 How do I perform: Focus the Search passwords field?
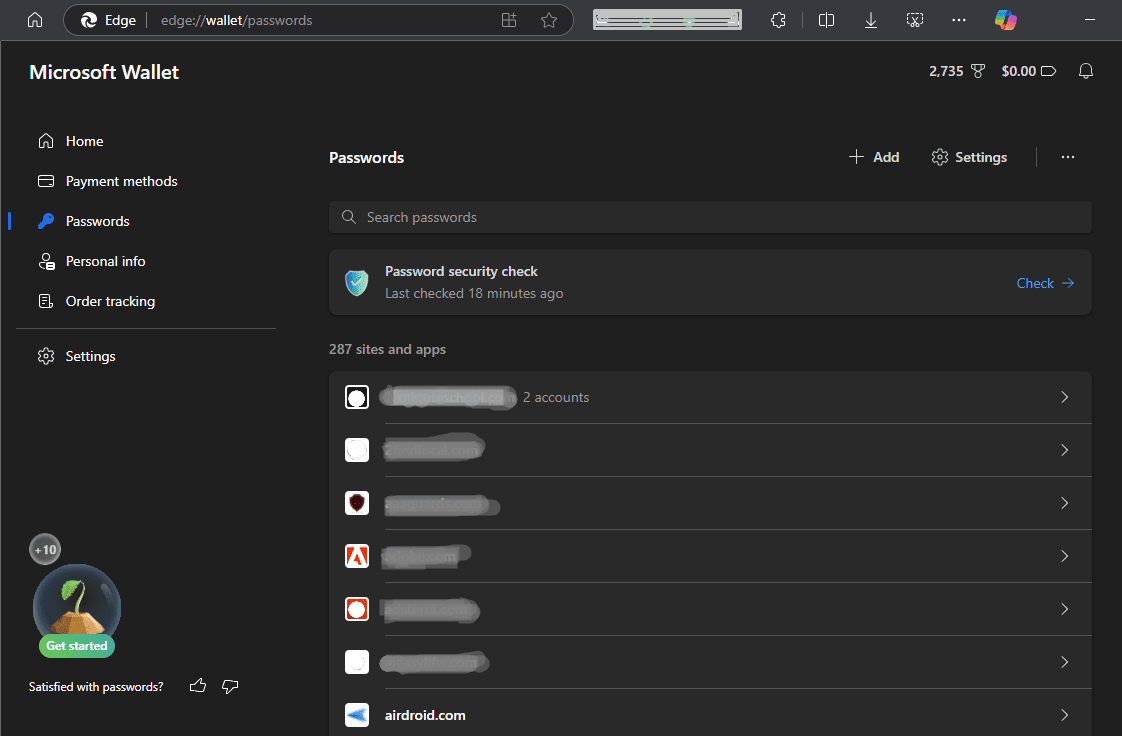click(x=711, y=217)
